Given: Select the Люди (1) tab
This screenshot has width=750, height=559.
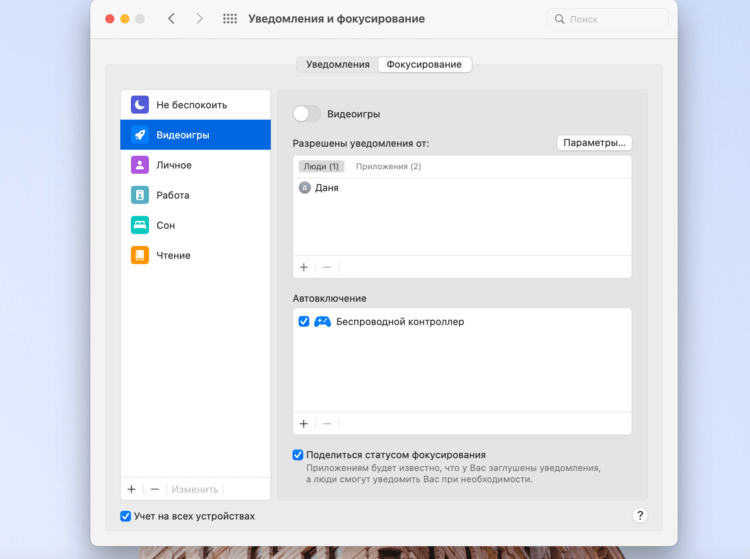Looking at the screenshot, I should (x=321, y=166).
